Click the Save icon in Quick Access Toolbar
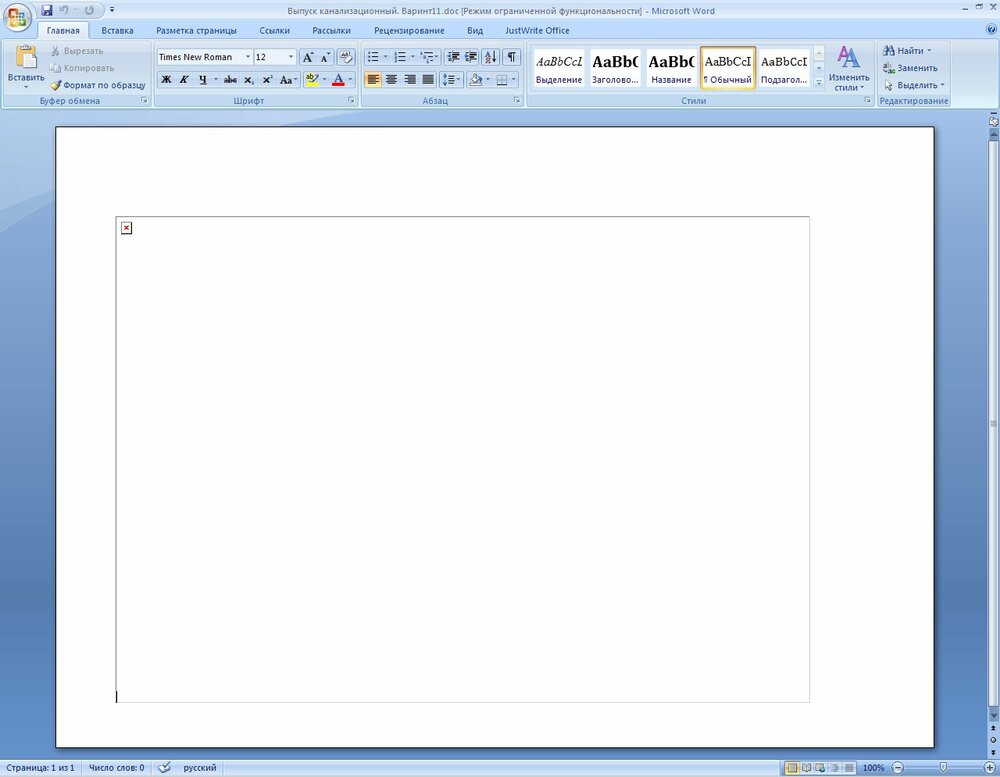This screenshot has width=1000, height=777. click(x=47, y=10)
